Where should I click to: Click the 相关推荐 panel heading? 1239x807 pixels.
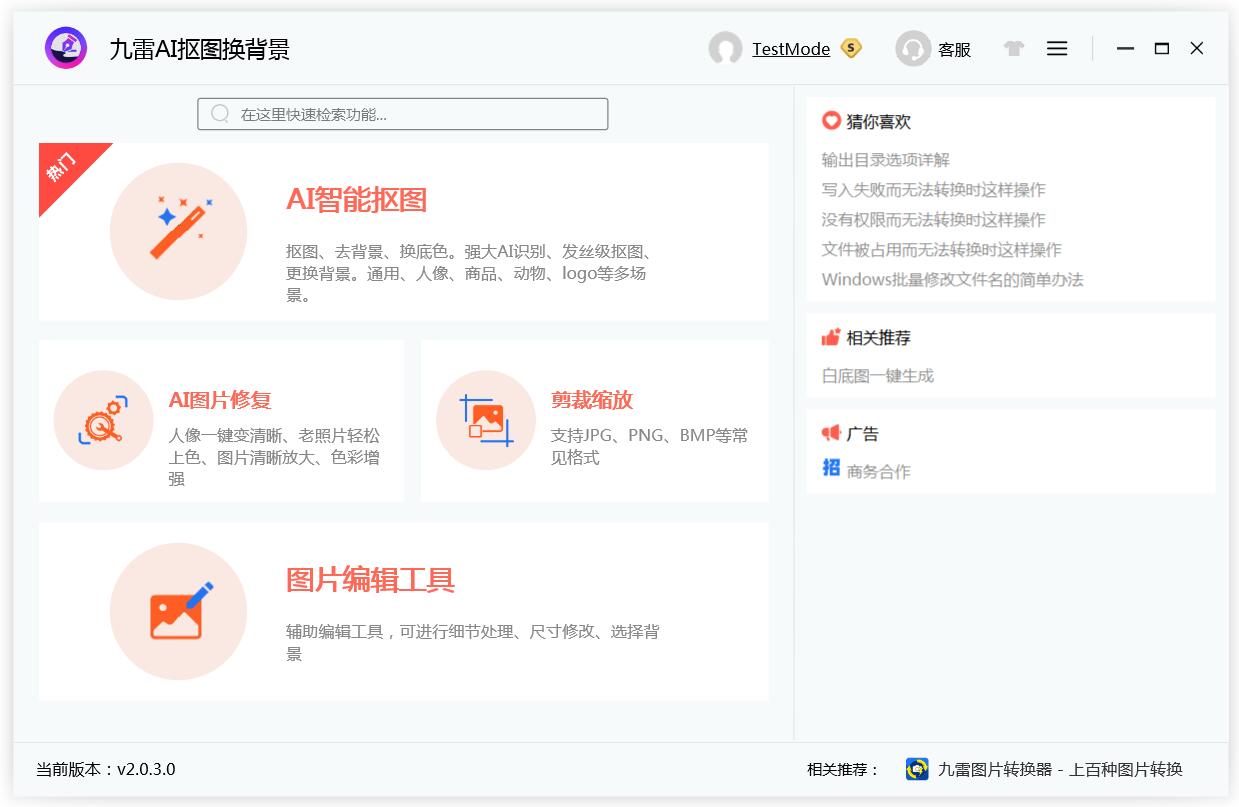coord(879,338)
